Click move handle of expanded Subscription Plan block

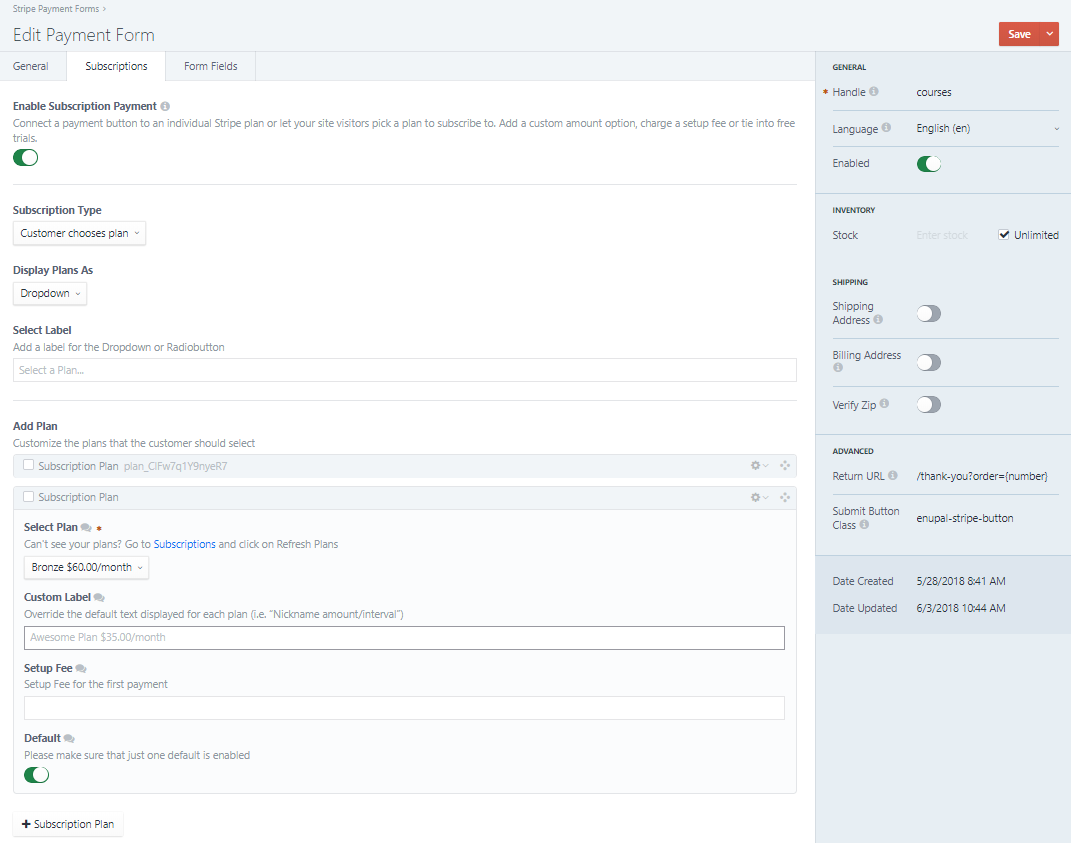tap(785, 497)
